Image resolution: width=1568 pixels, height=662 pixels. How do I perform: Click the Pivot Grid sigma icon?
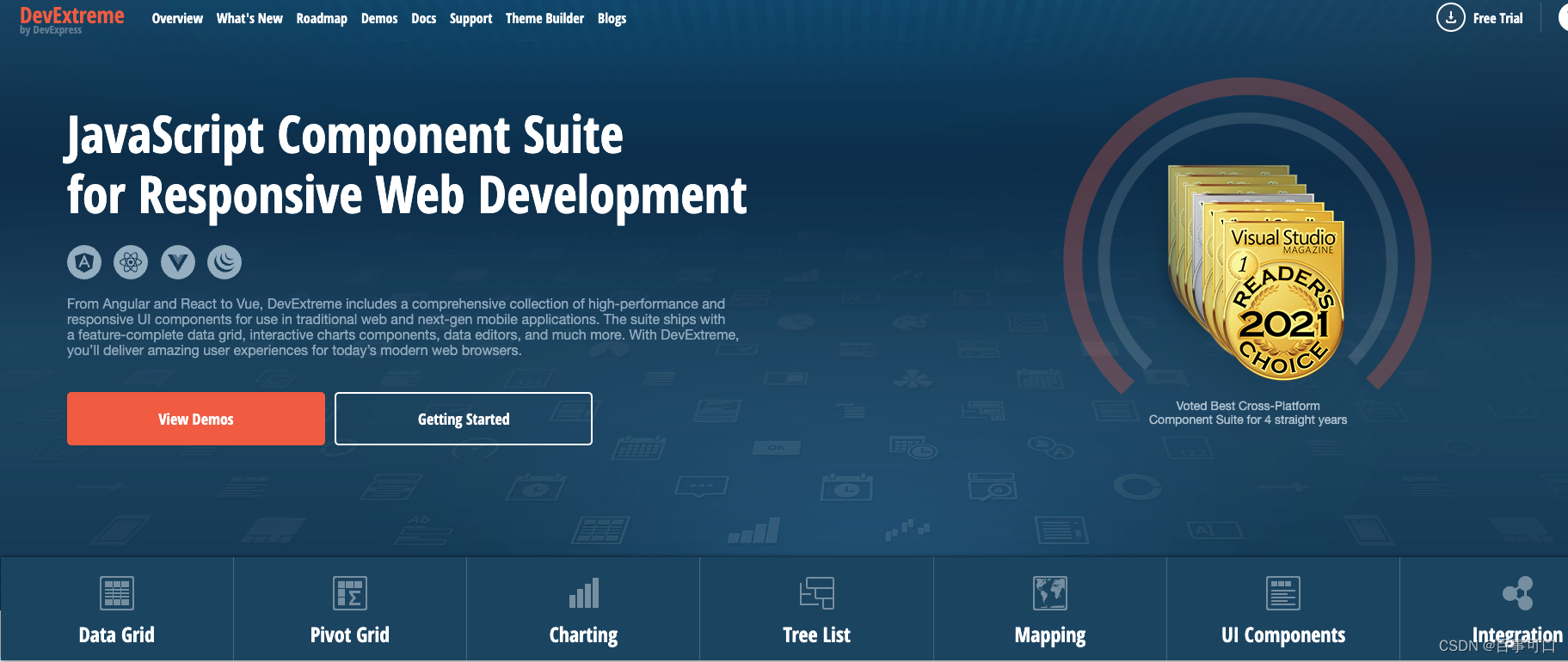pos(350,593)
